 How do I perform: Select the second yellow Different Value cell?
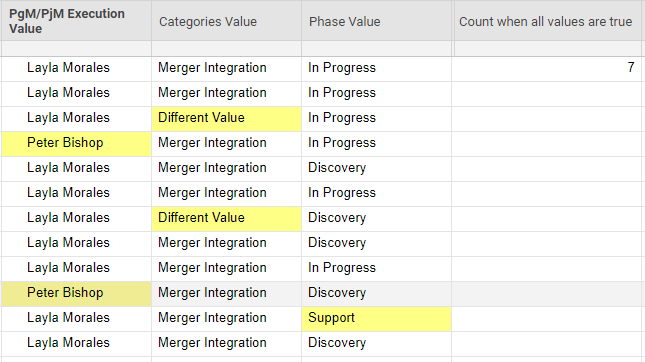226,218
